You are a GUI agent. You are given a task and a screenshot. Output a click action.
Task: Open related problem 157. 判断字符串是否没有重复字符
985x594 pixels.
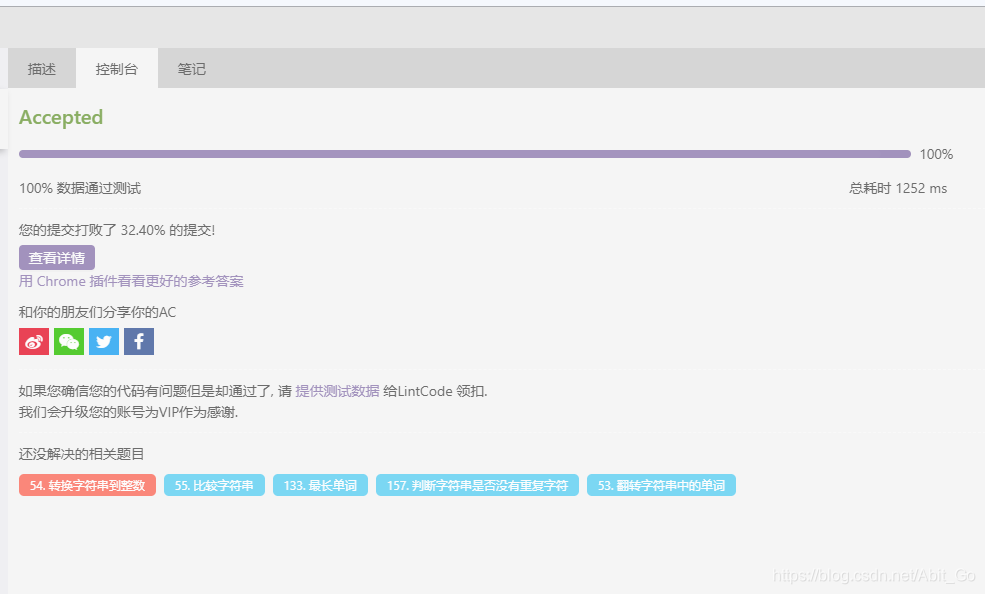pos(477,485)
